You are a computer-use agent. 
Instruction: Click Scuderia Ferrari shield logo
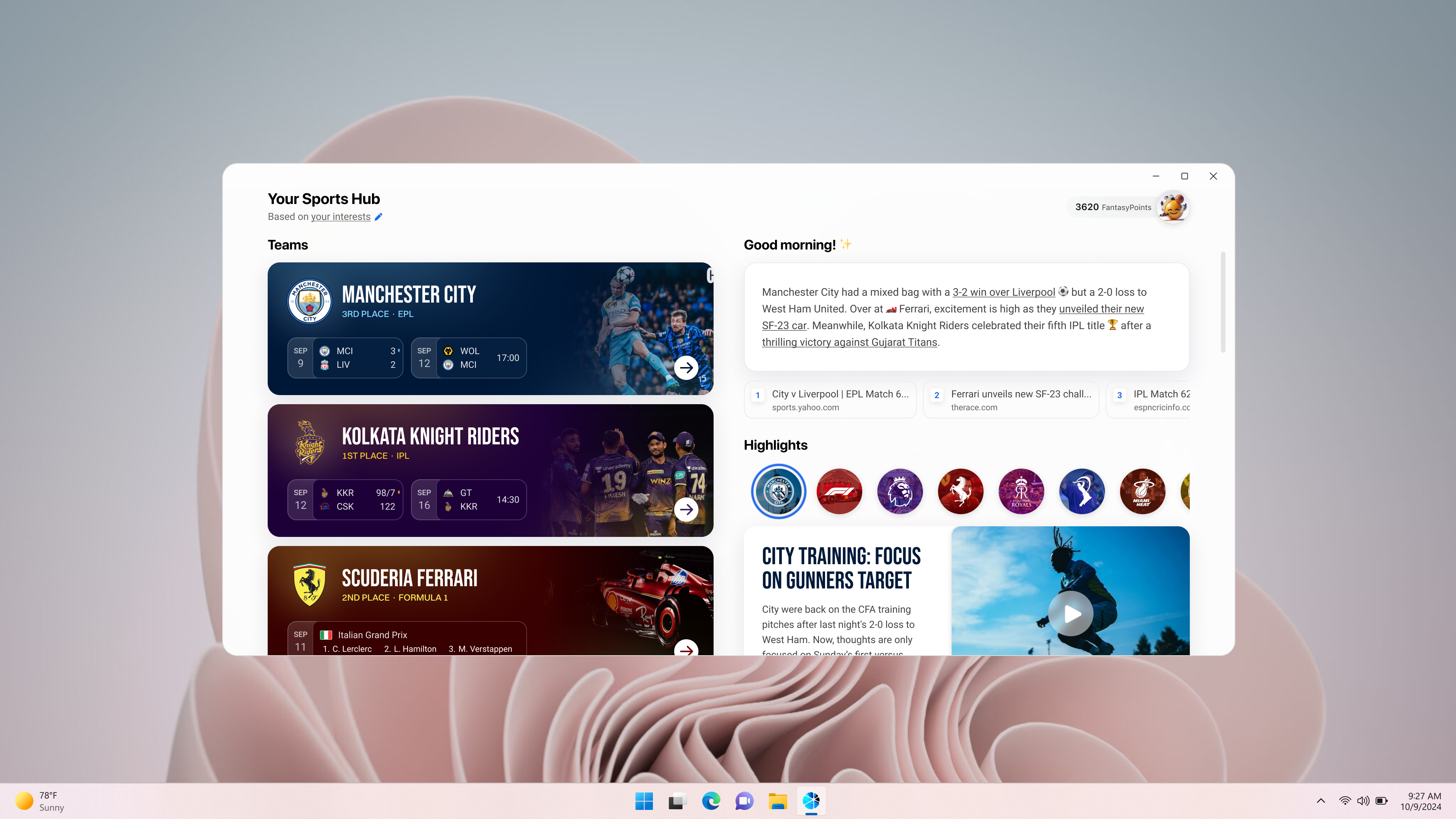tap(310, 584)
